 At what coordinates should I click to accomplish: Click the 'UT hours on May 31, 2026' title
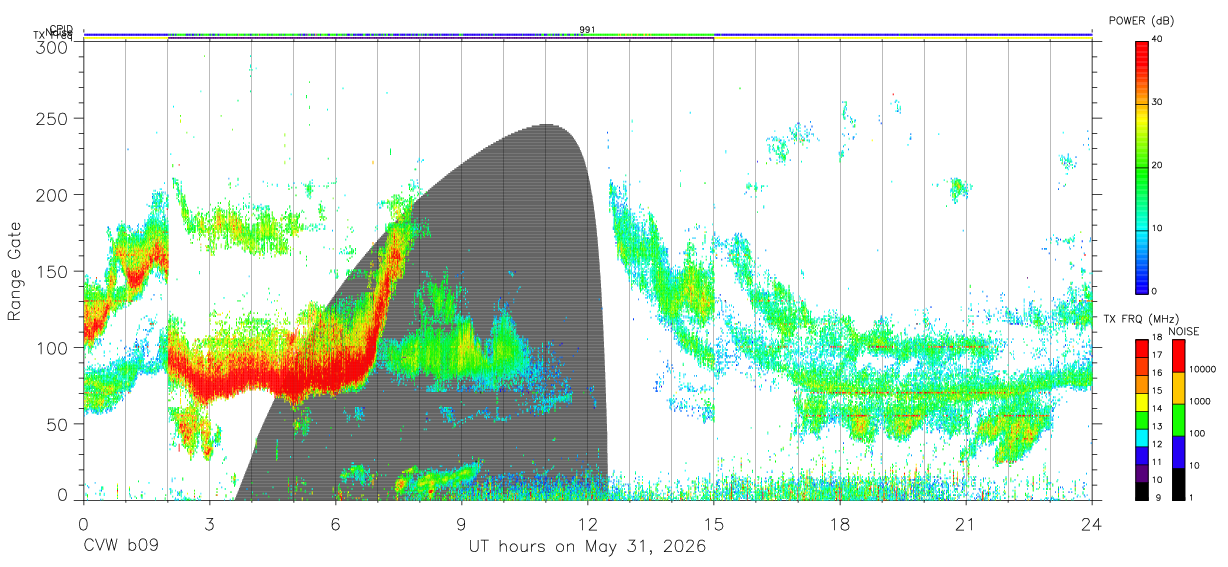coord(588,547)
